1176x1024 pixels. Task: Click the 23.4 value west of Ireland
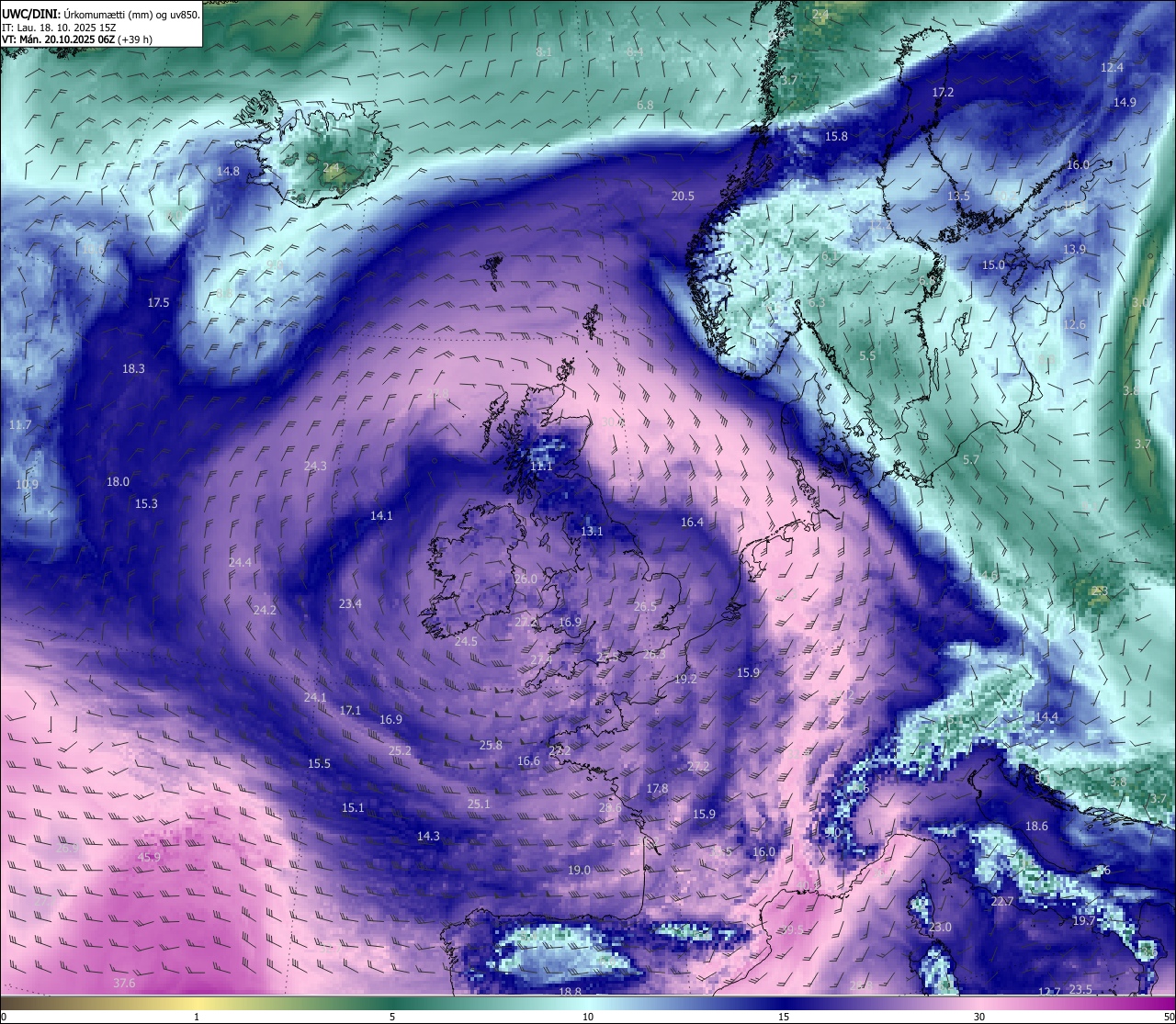350,603
